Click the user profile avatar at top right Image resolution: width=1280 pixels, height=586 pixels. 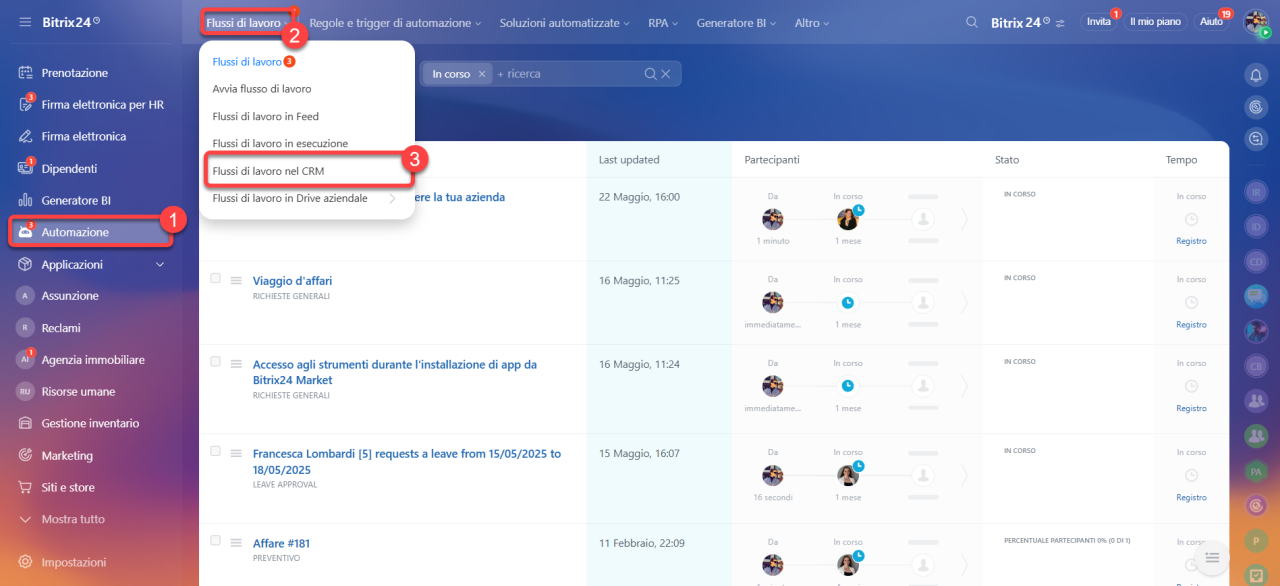(x=1256, y=22)
